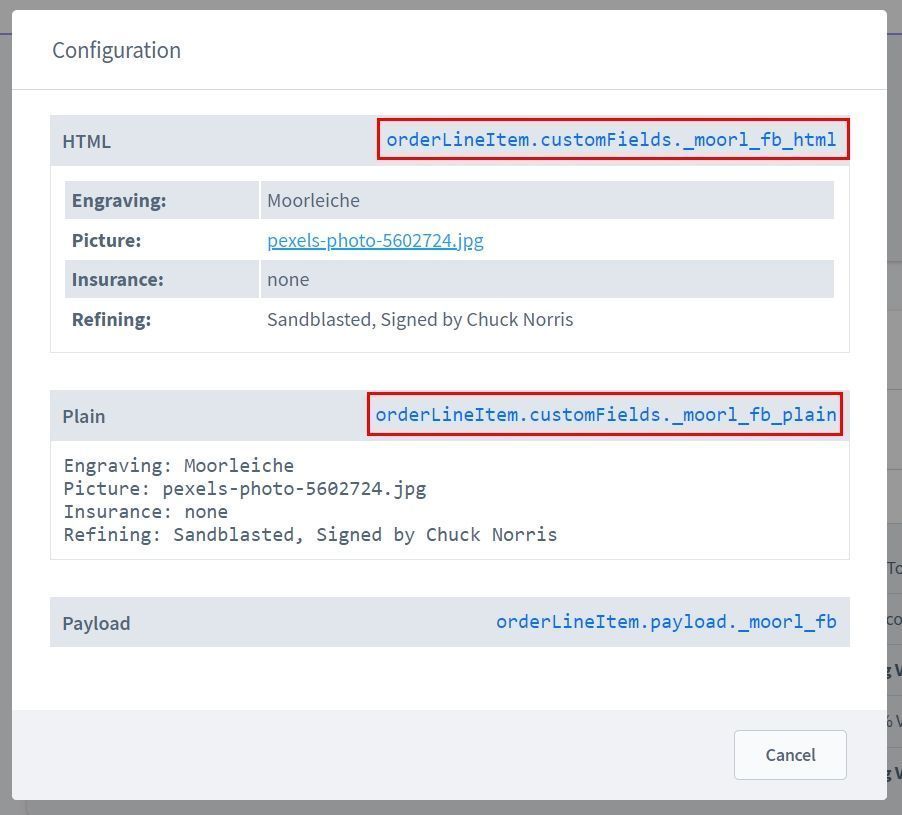Click the orderLineItem.payload._moorl_fb variable
This screenshot has width=902, height=815.
[666, 622]
